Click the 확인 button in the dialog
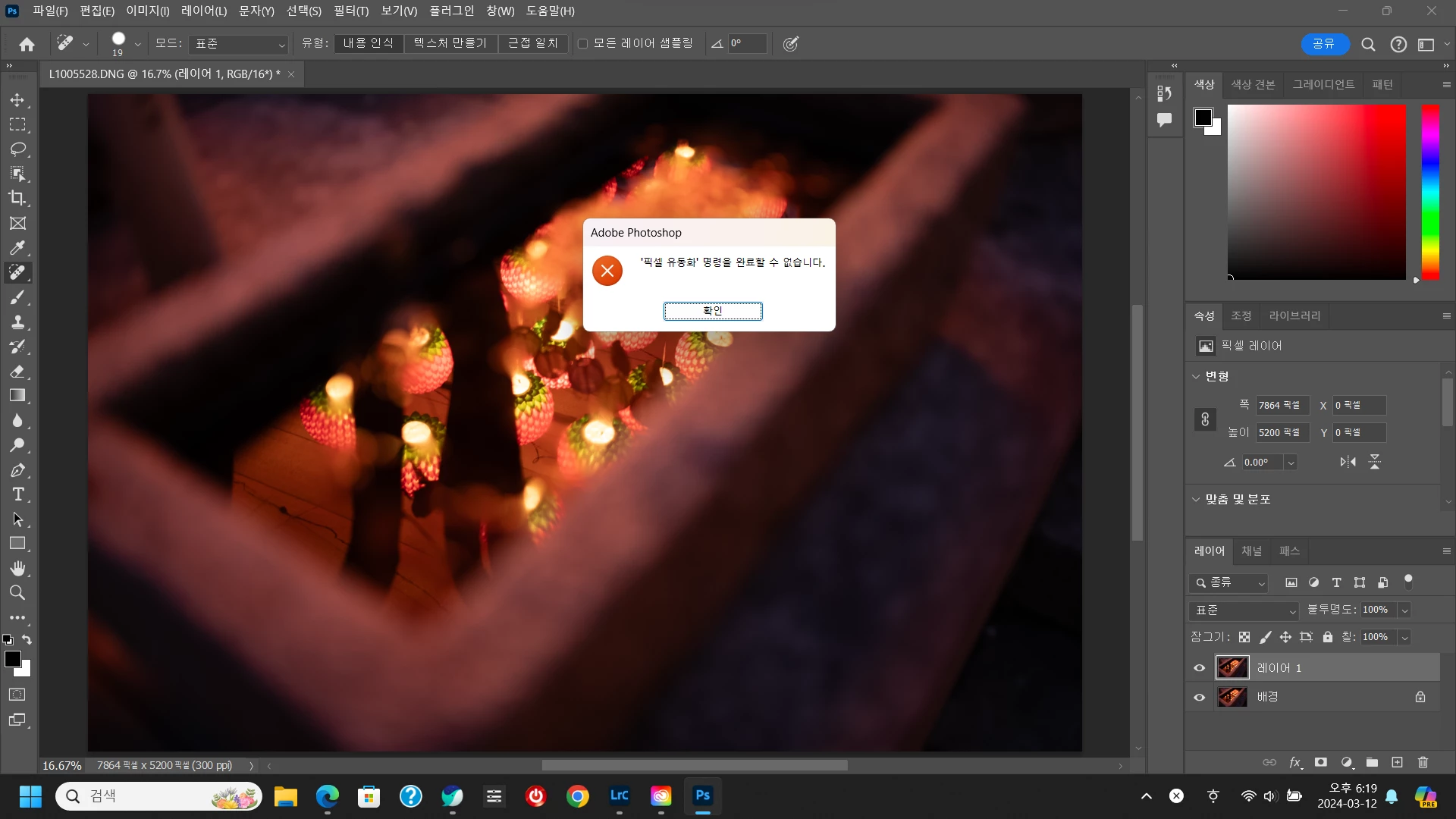 point(712,311)
